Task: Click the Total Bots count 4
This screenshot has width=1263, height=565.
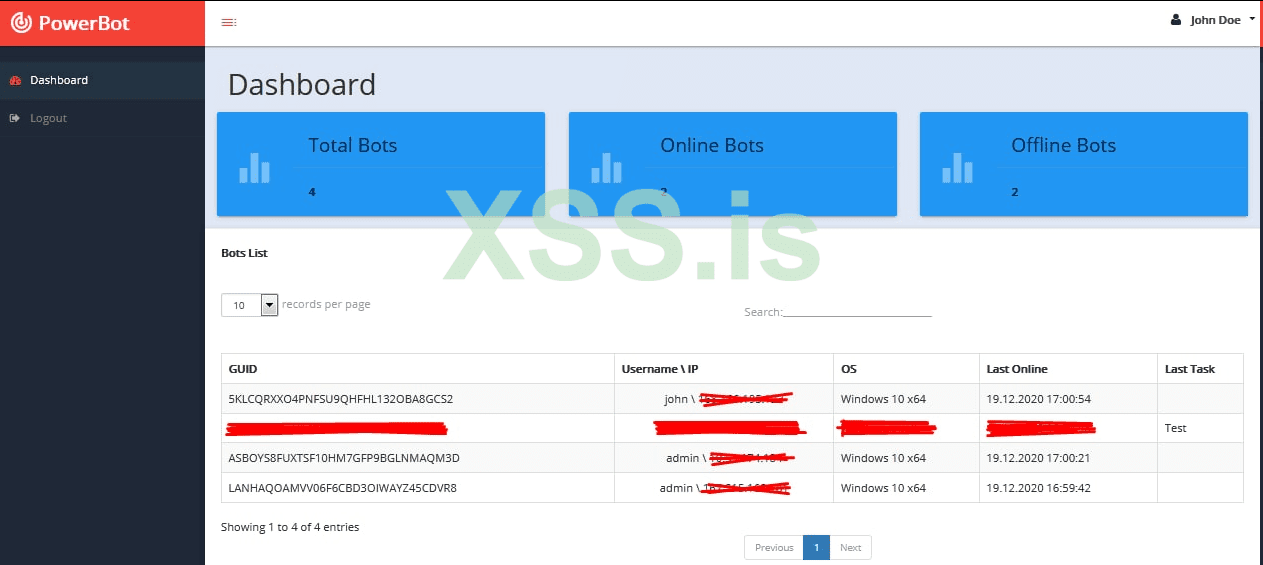Action: [312, 192]
